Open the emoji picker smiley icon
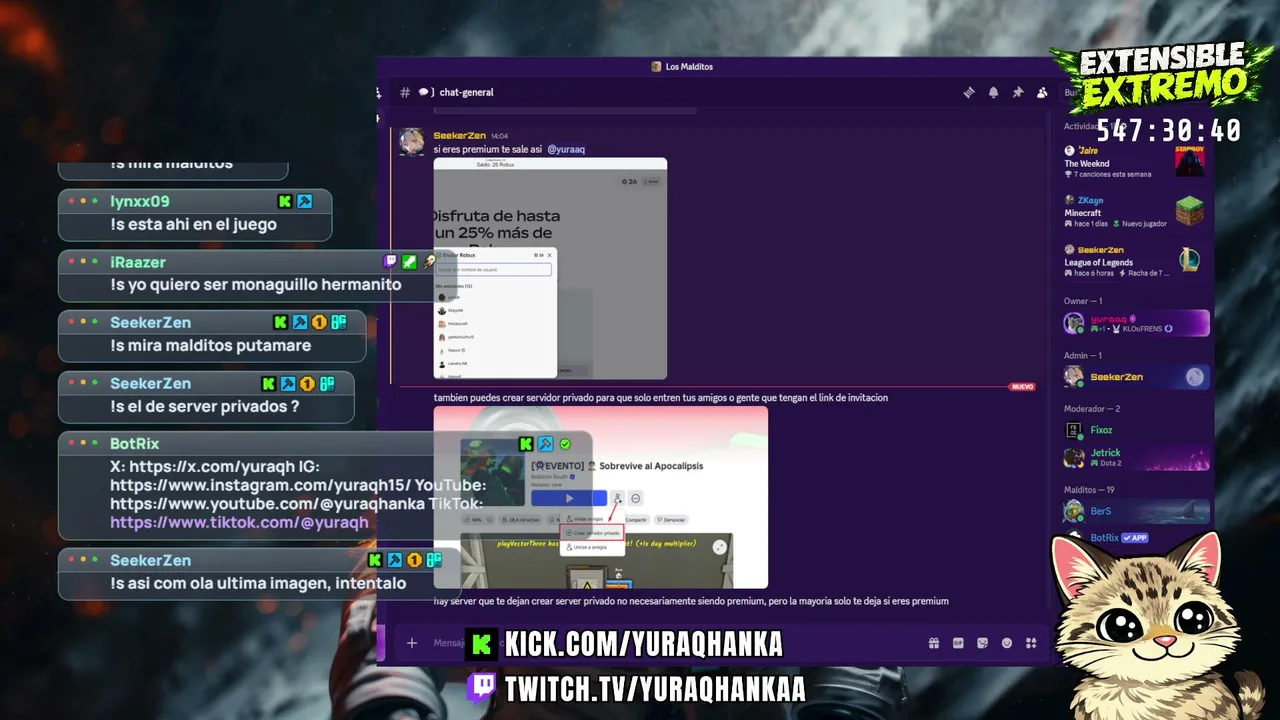This screenshot has width=1280, height=720. pyautogui.click(x=1007, y=643)
